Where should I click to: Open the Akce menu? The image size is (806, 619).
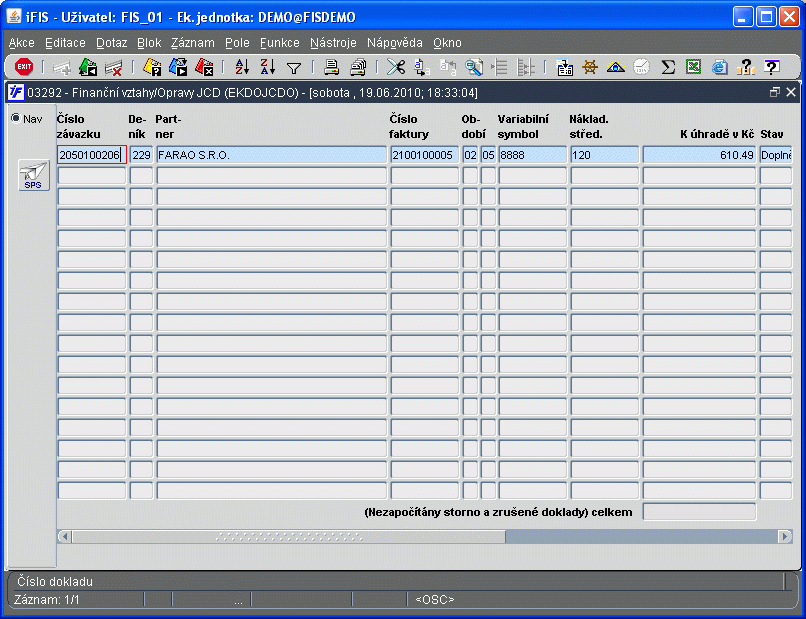22,43
